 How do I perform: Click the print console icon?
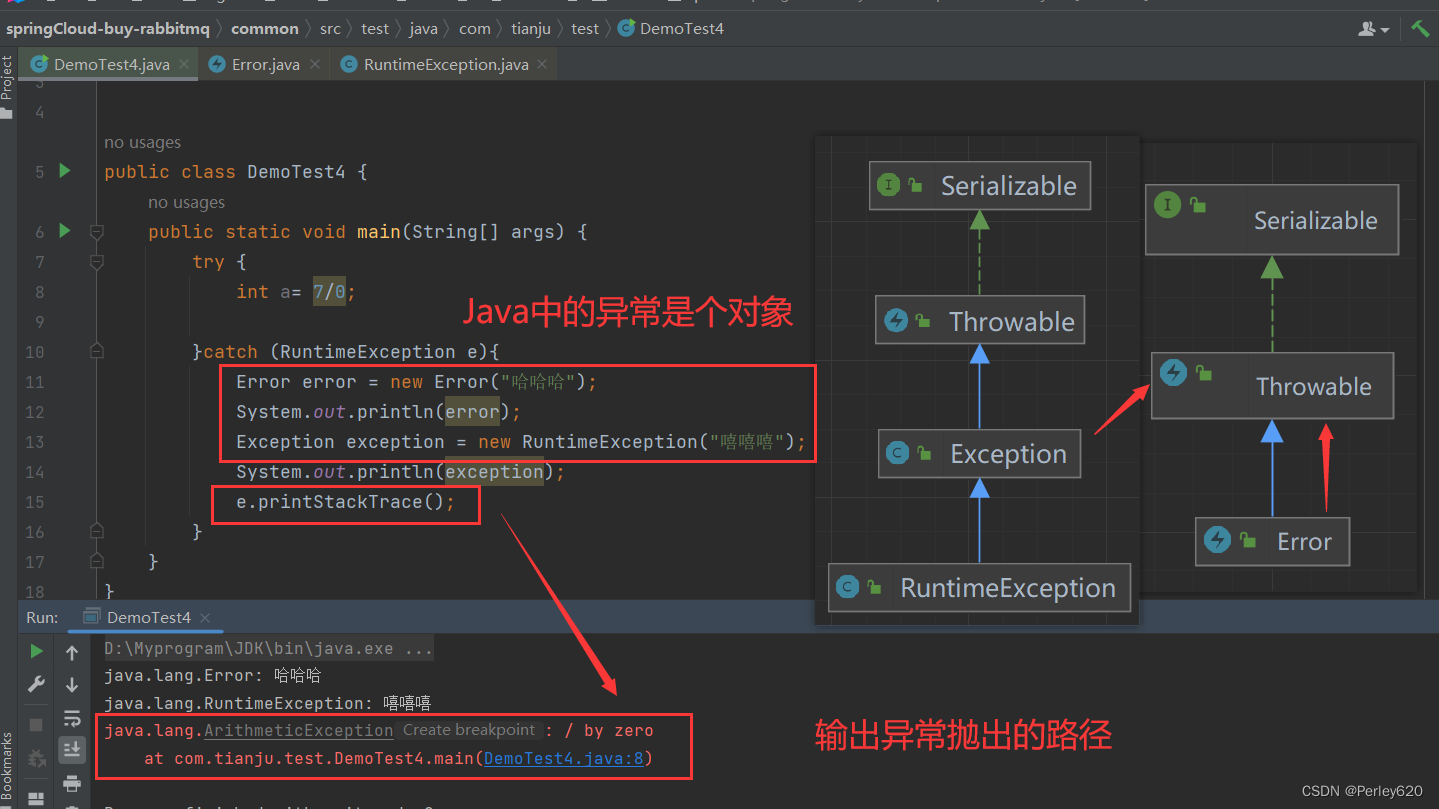click(72, 782)
